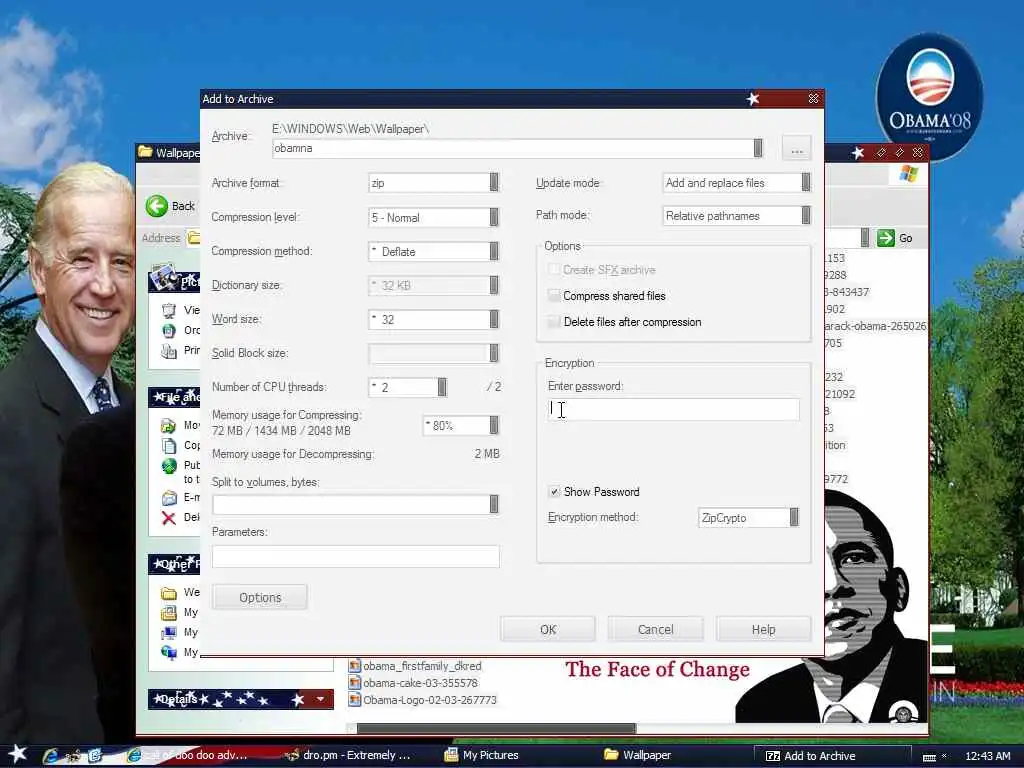Image resolution: width=1024 pixels, height=768 pixels.
Task: Click the Wallpaper folder icon in title bar
Action: tap(145, 152)
